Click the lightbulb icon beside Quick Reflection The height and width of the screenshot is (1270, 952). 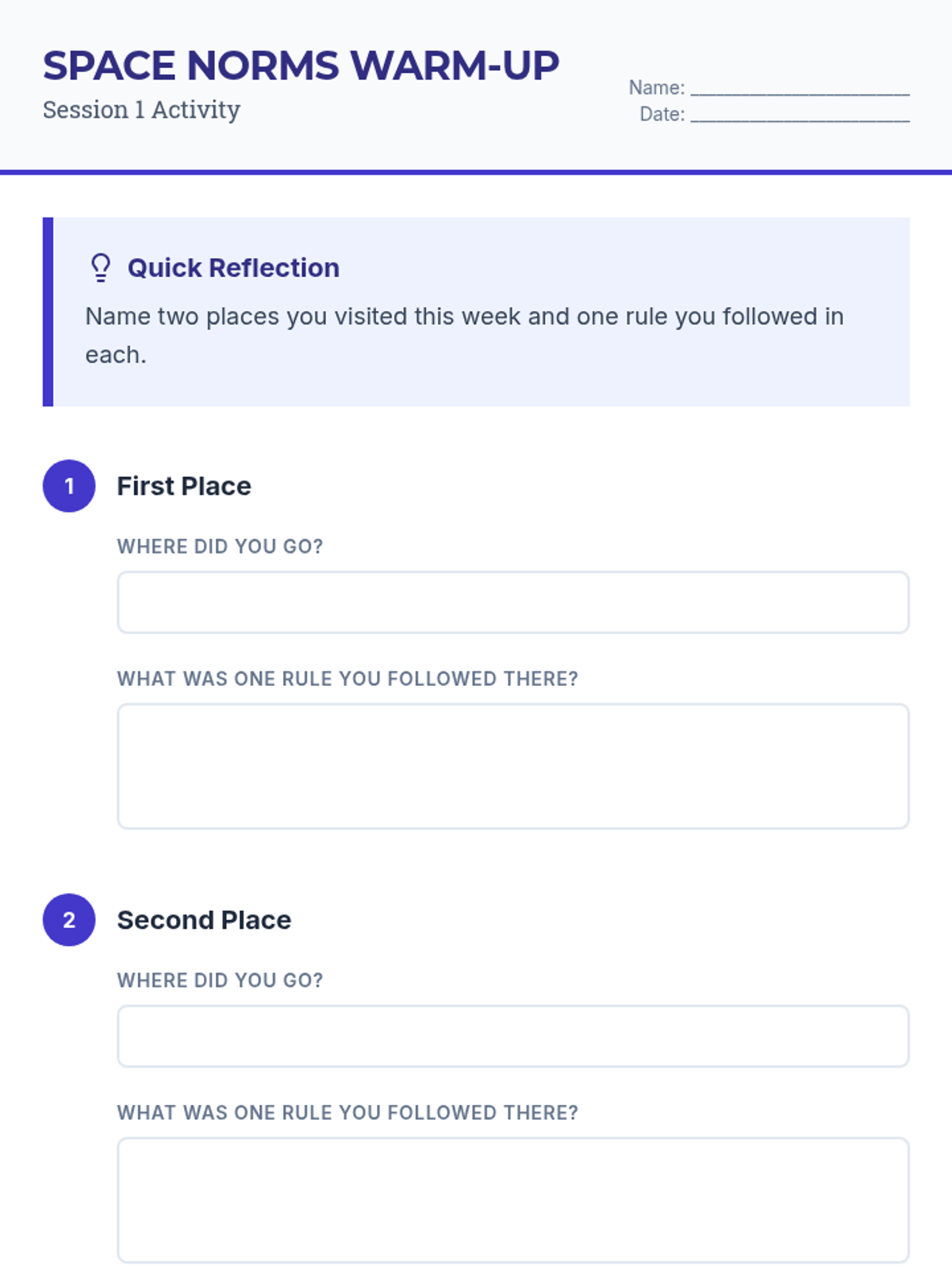(x=101, y=267)
